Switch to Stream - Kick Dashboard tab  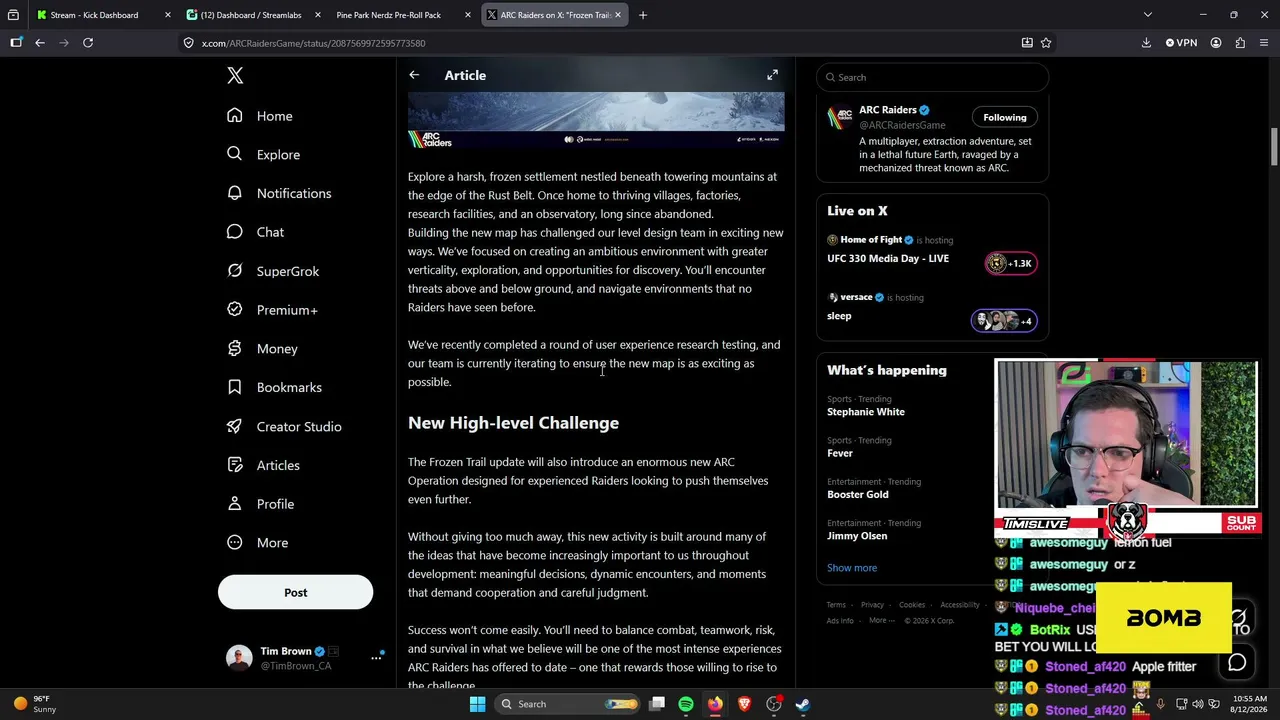[x=94, y=15]
